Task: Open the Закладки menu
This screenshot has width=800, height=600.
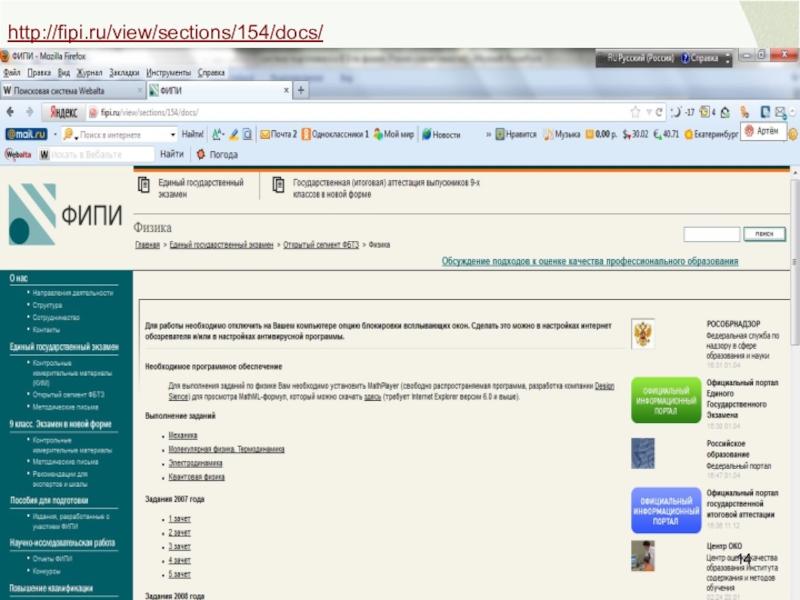Action: click(124, 72)
